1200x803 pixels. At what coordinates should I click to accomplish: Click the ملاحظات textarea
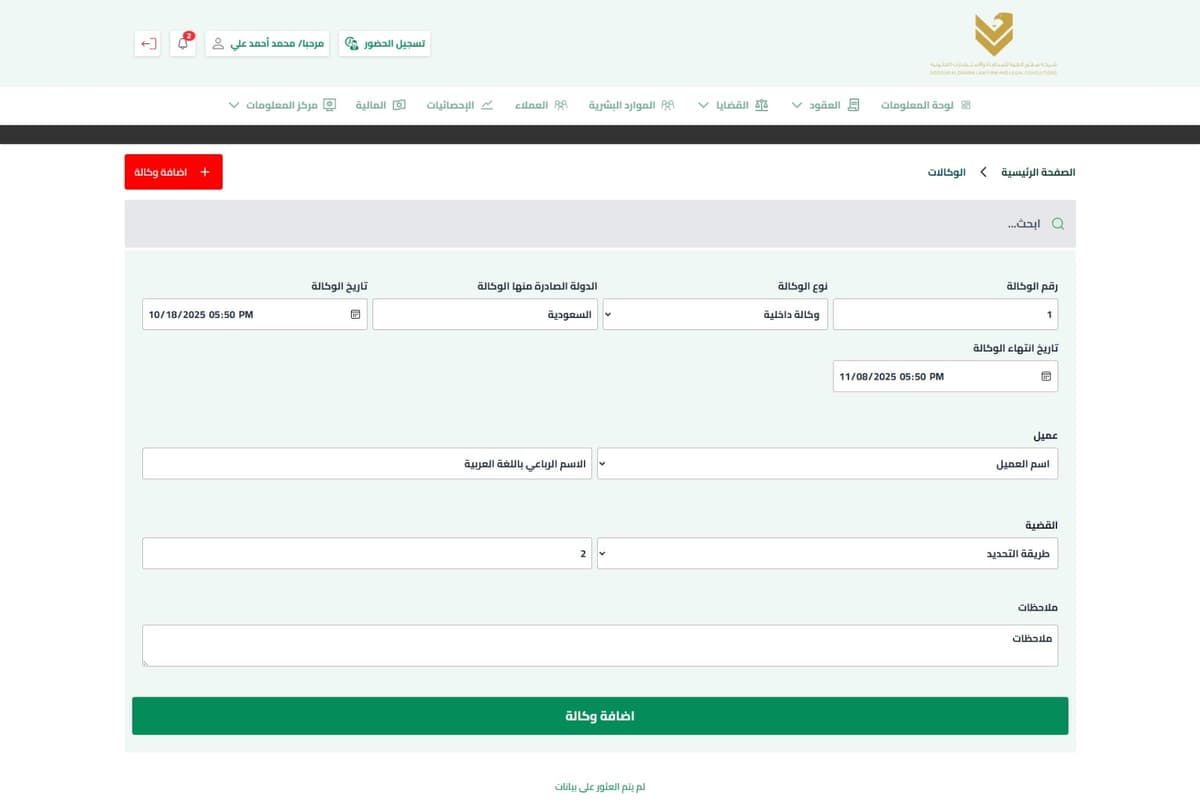[600, 645]
